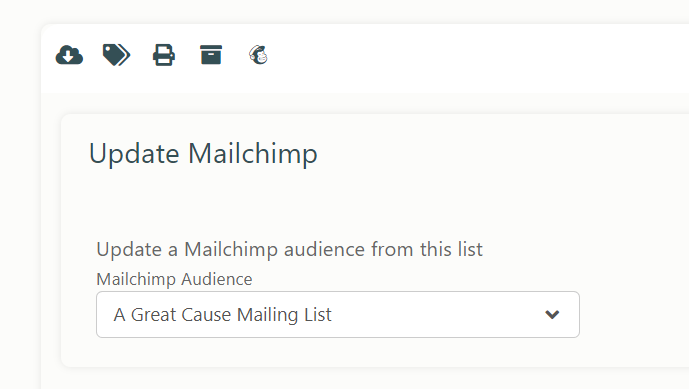
Task: Export list via cloud arrow icon
Action: [x=69, y=55]
